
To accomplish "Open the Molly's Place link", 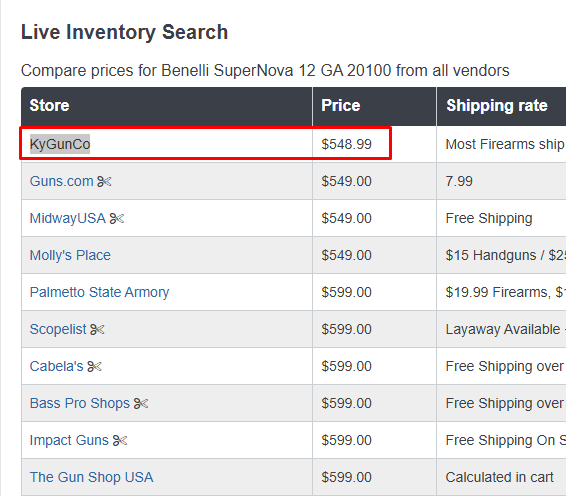I will pyautogui.click(x=70, y=255).
